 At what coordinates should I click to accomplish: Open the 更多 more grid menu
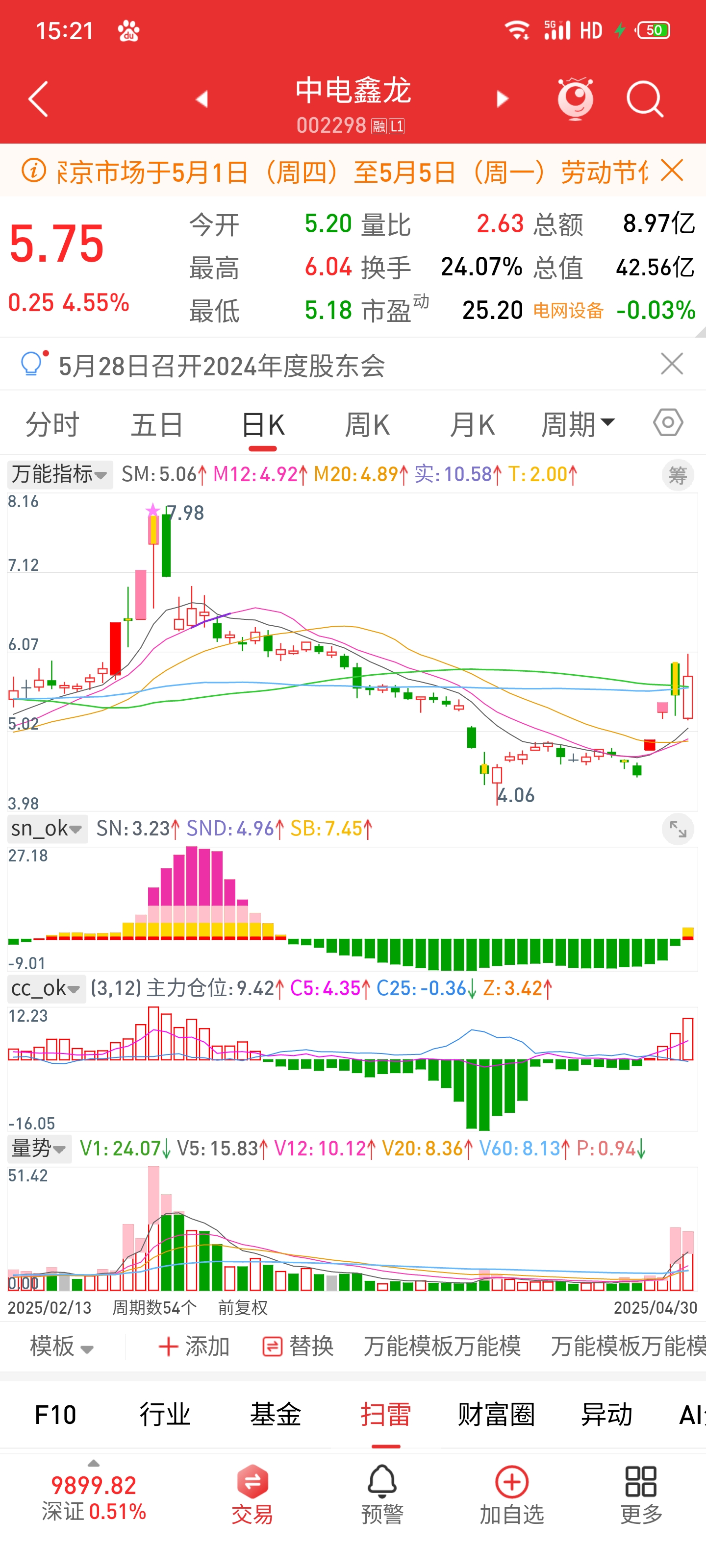[x=641, y=1495]
